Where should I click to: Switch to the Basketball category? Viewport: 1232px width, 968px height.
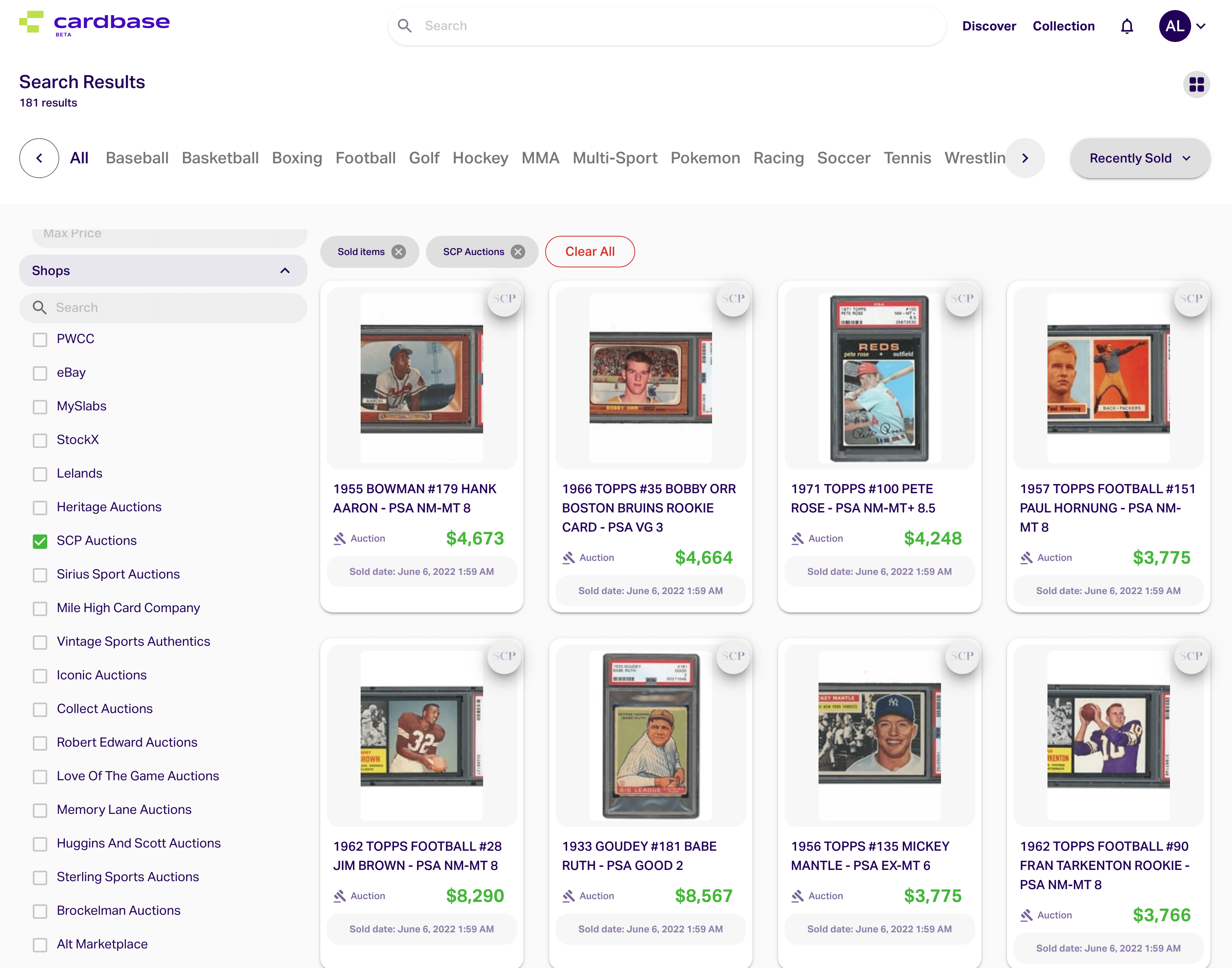[x=221, y=158]
